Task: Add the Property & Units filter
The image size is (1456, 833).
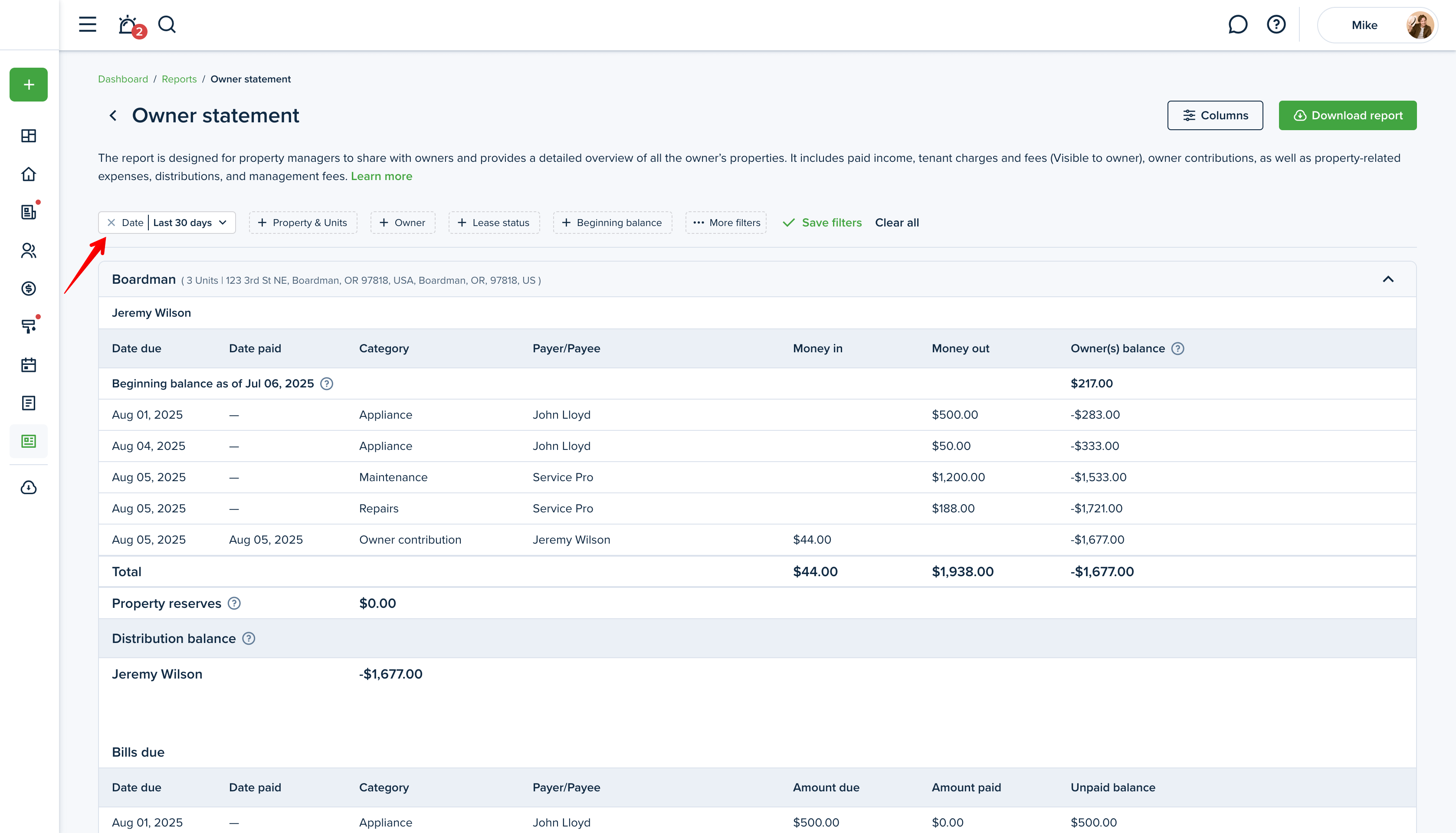Action: click(x=303, y=223)
